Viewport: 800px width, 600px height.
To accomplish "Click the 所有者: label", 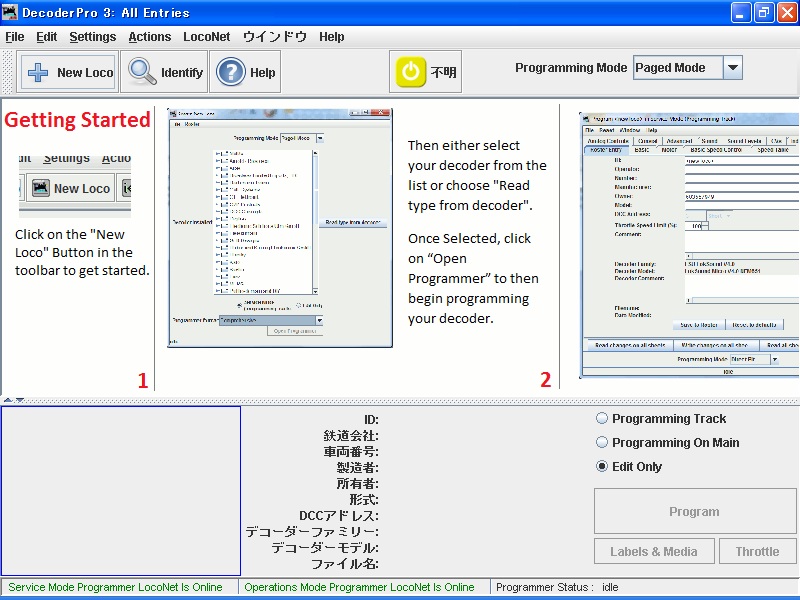I will tap(358, 484).
